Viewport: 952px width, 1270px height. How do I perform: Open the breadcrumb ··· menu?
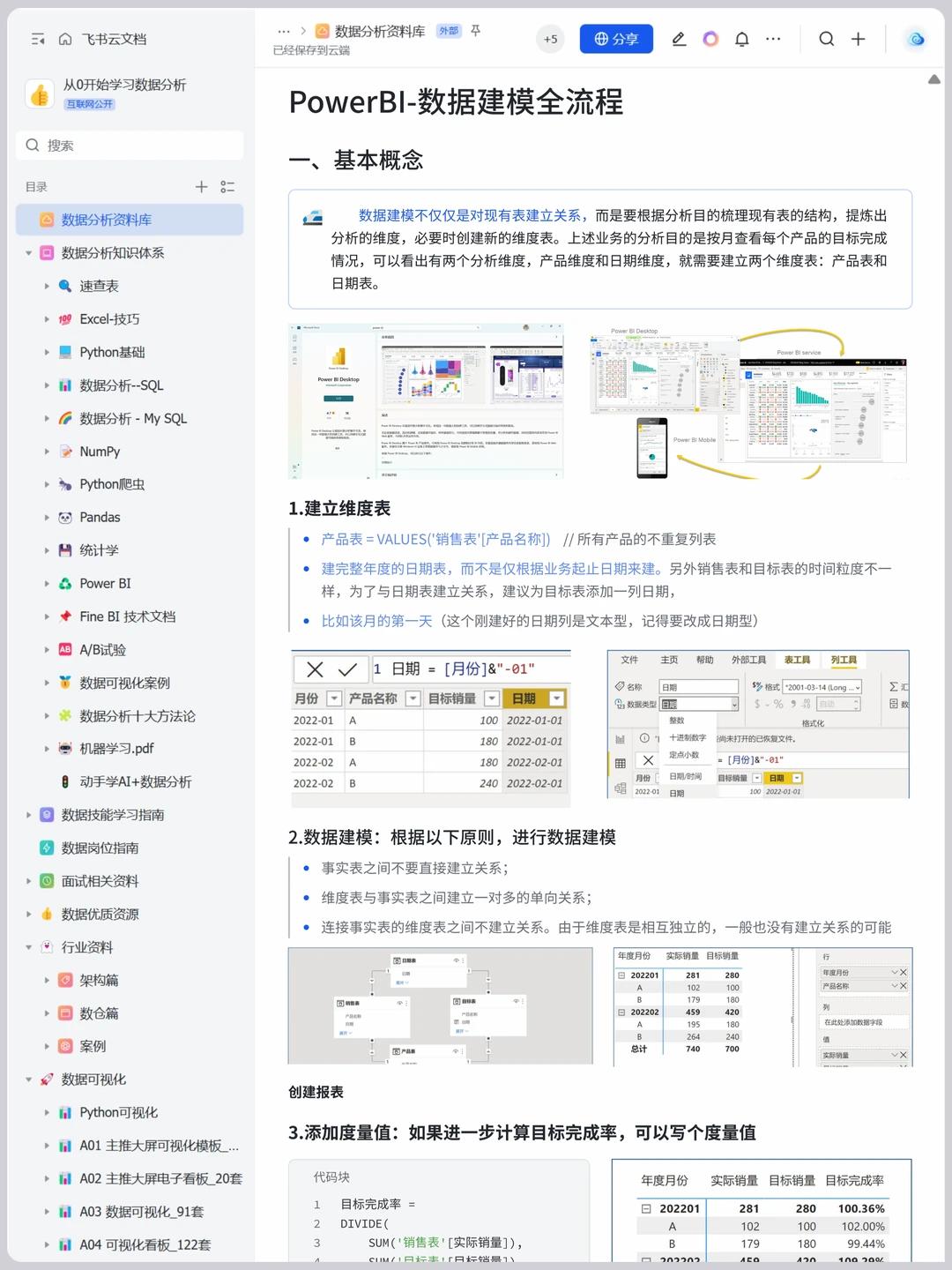pyautogui.click(x=284, y=30)
